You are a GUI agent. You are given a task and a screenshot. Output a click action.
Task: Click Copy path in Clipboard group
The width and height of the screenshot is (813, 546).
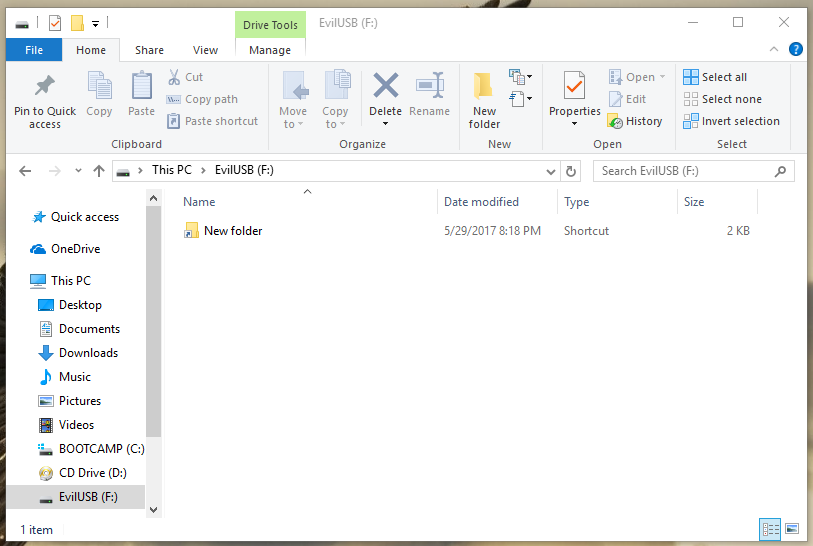pyautogui.click(x=202, y=99)
